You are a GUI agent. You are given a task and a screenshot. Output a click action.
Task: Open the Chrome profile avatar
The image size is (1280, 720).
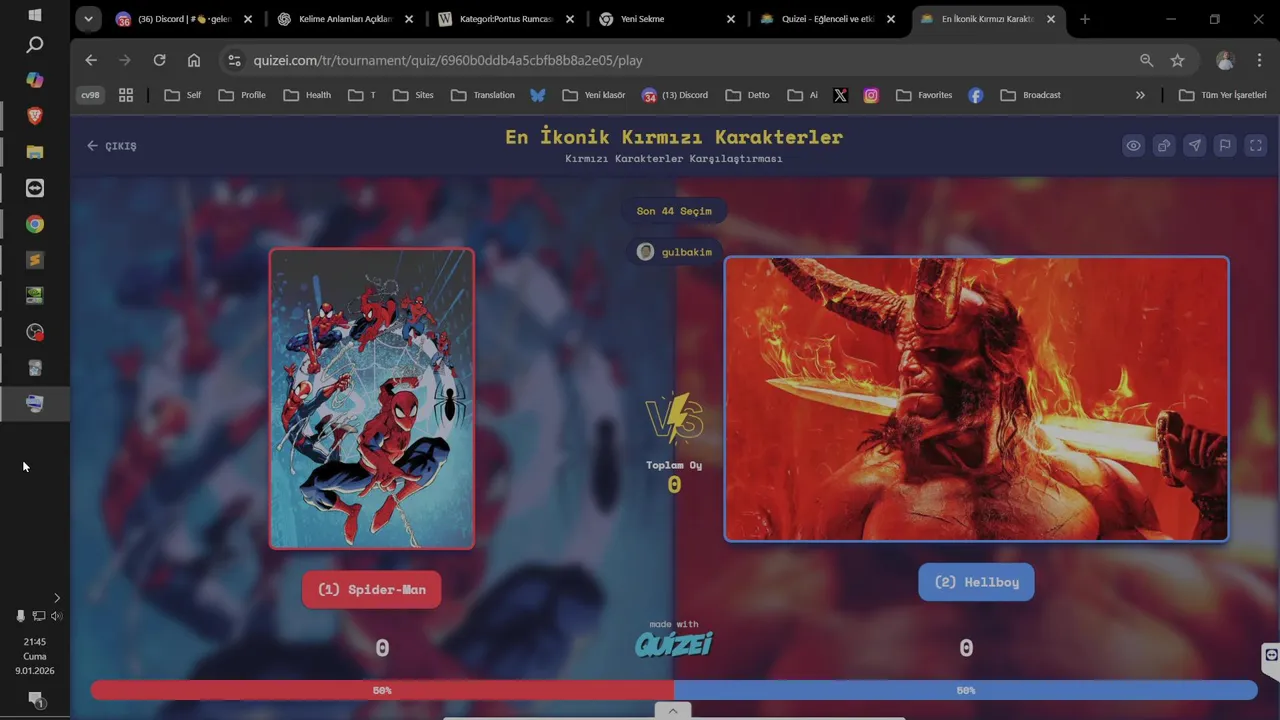click(1225, 60)
